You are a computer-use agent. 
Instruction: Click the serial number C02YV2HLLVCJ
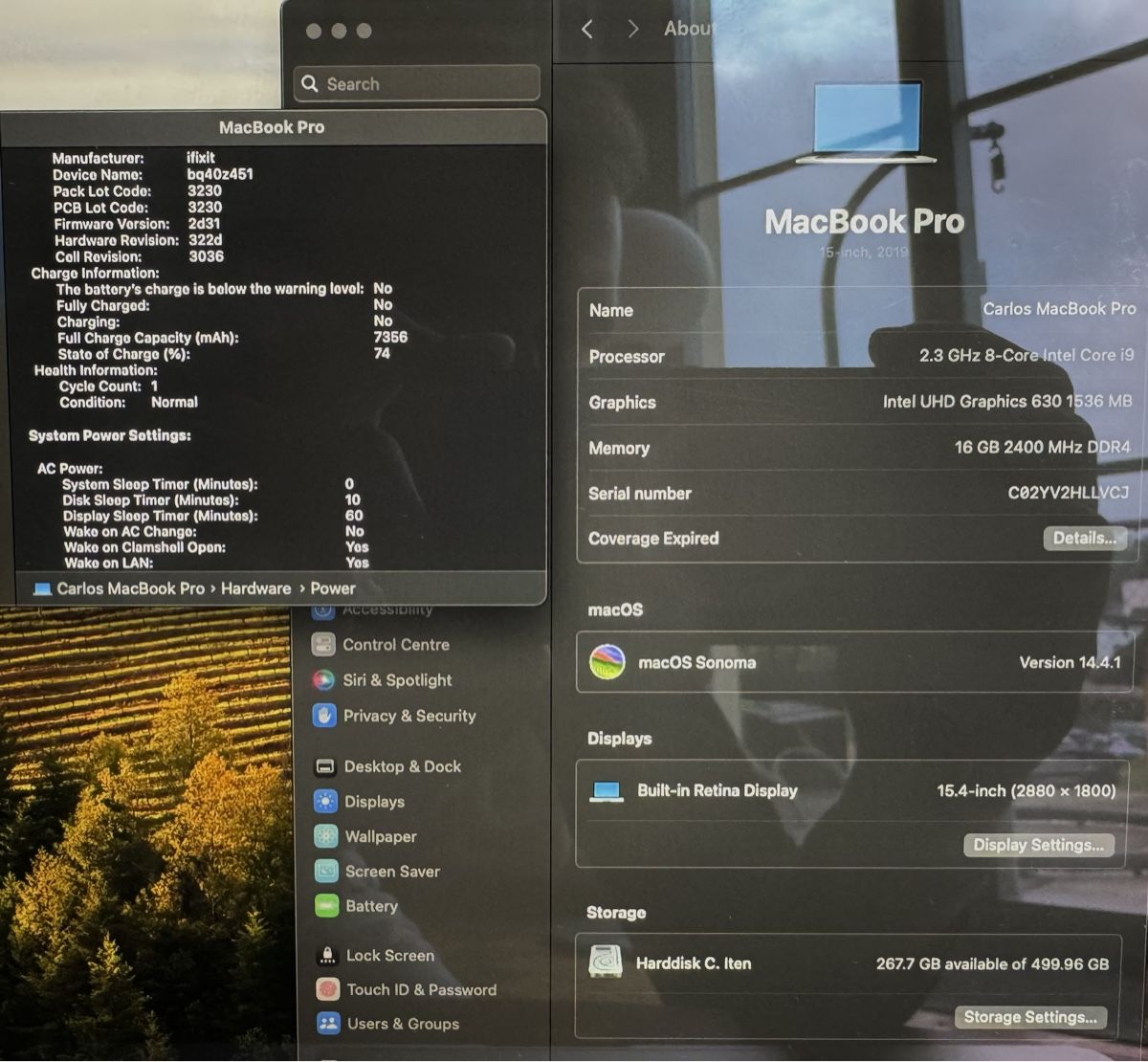tap(1069, 493)
